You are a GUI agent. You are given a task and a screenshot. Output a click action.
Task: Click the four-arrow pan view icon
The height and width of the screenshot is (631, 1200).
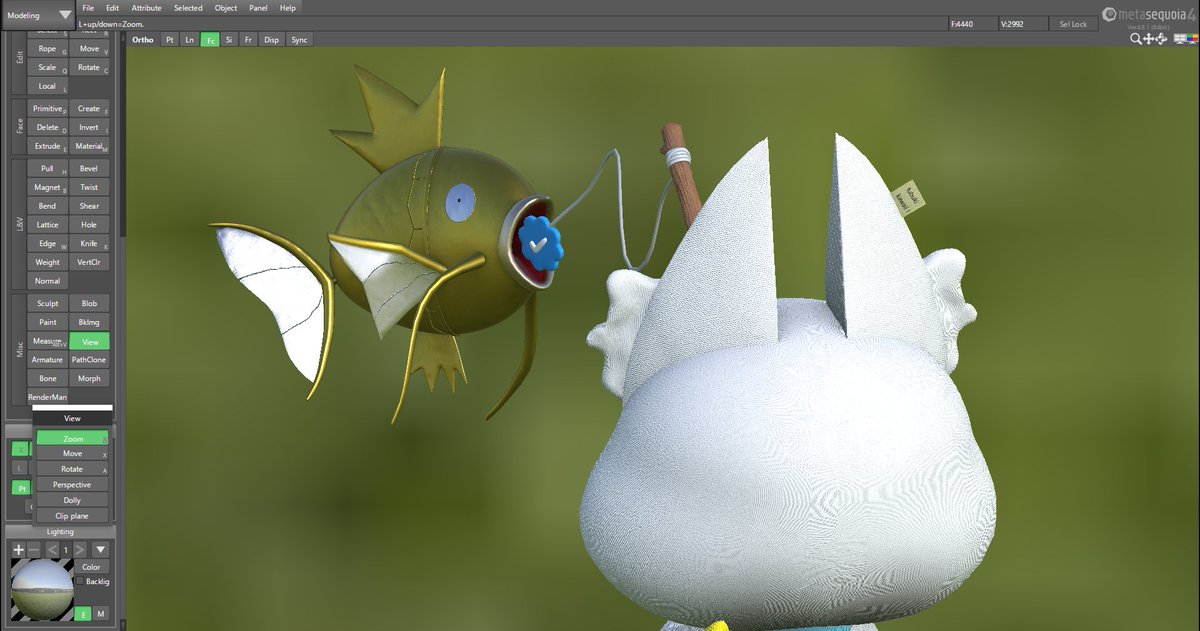(1149, 39)
